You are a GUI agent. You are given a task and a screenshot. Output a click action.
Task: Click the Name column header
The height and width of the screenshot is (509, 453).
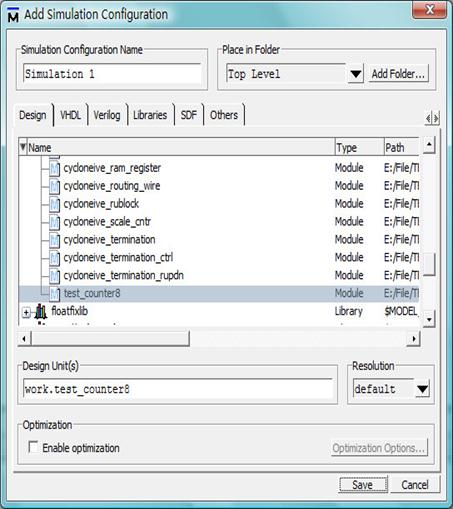point(181,147)
